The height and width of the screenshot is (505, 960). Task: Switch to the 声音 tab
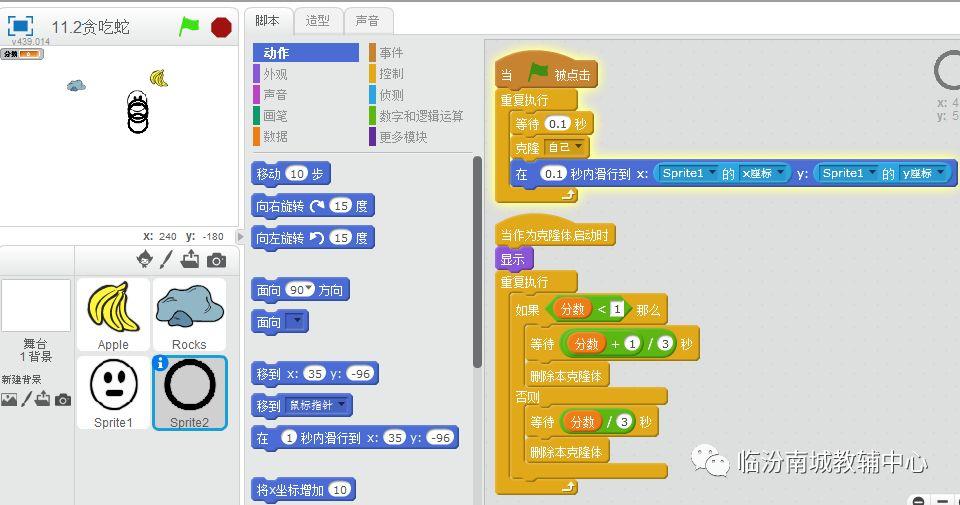pyautogui.click(x=367, y=20)
